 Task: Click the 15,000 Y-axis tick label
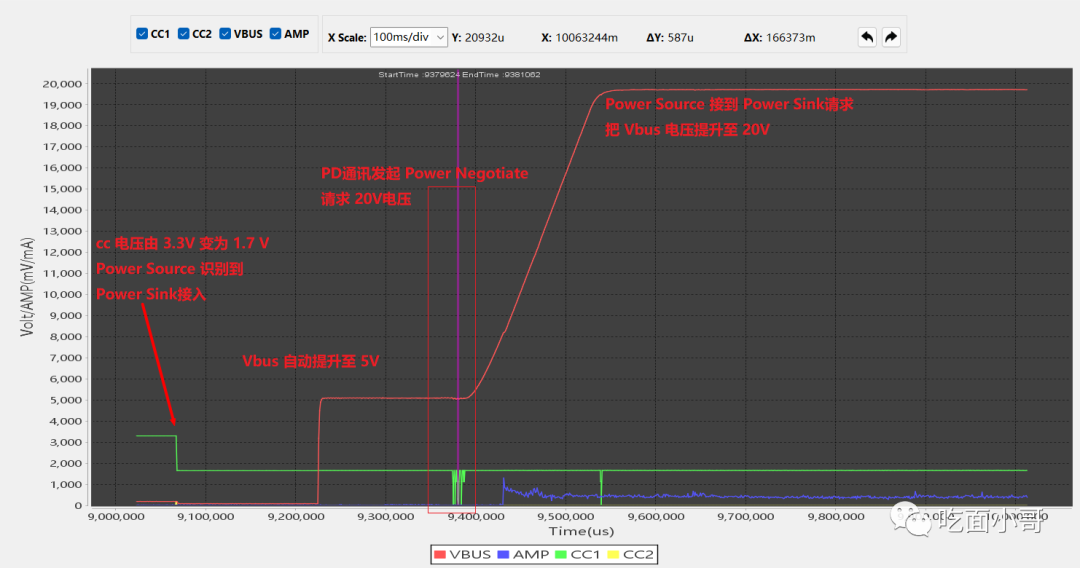pyautogui.click(x=63, y=189)
